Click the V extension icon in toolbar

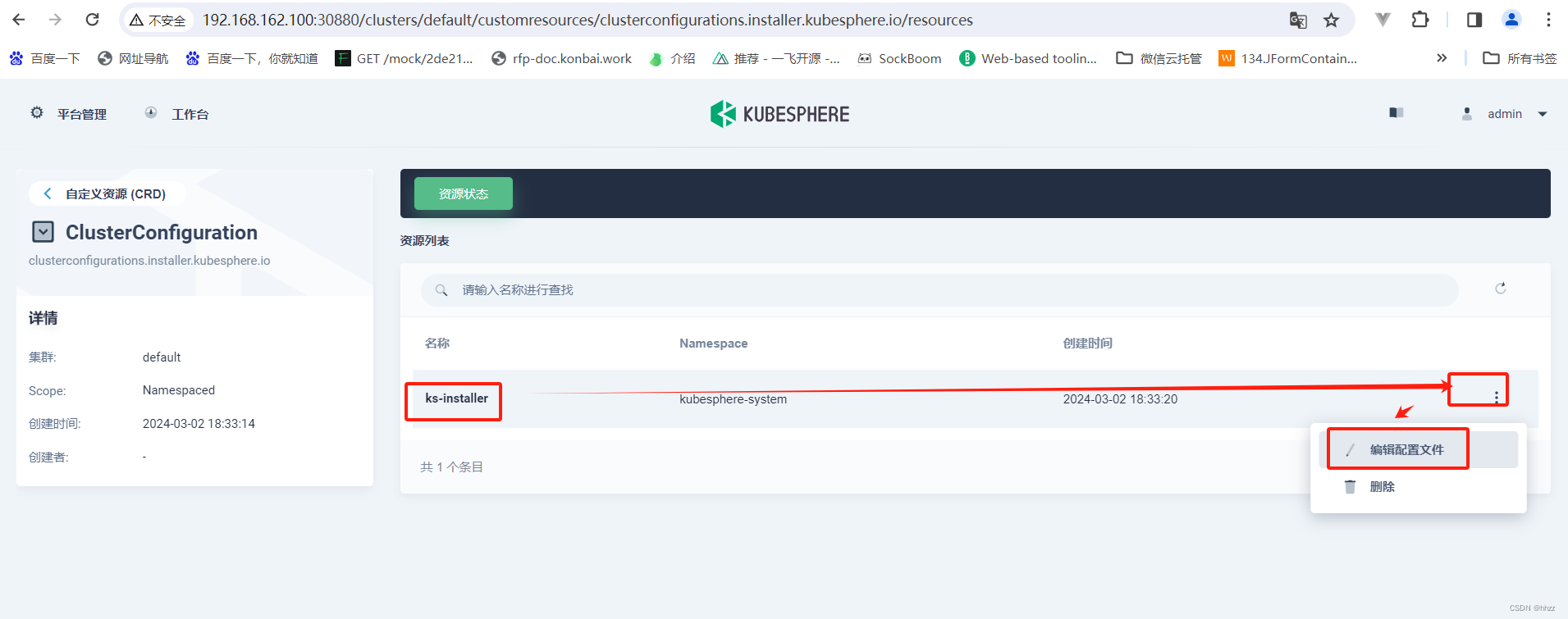click(x=1383, y=20)
